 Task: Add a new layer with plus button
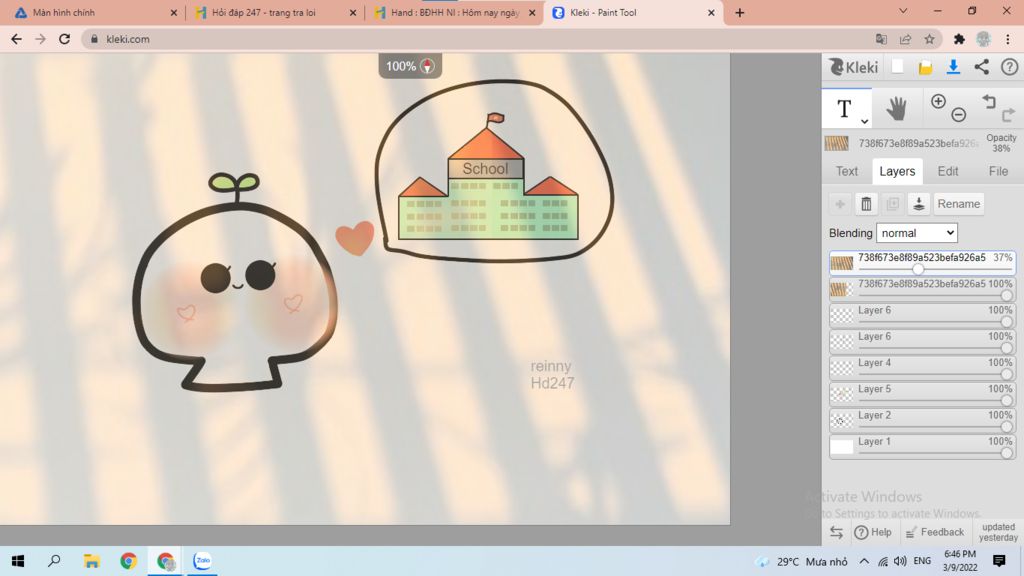tap(840, 204)
